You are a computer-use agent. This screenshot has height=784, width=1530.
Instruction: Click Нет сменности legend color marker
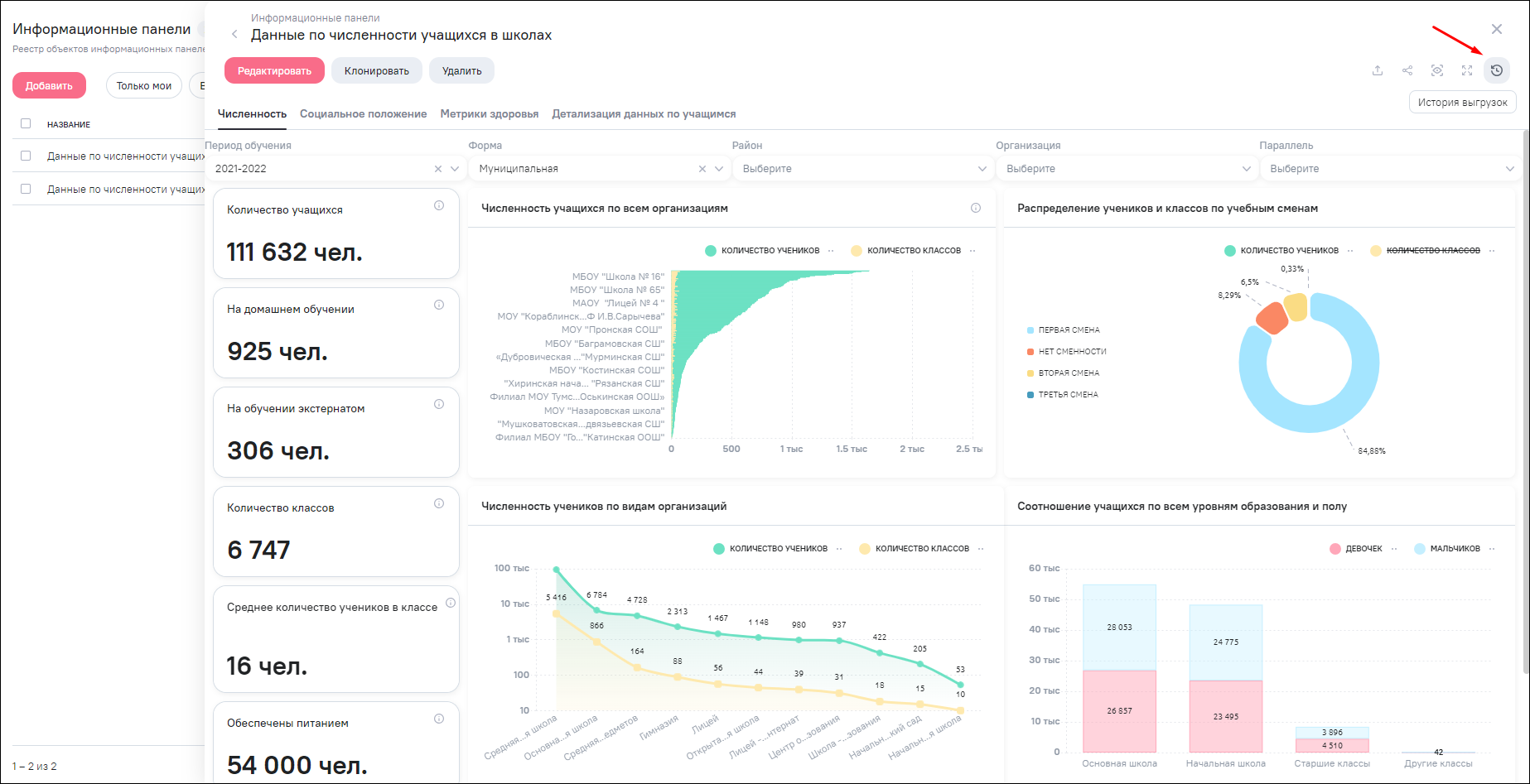[1030, 351]
